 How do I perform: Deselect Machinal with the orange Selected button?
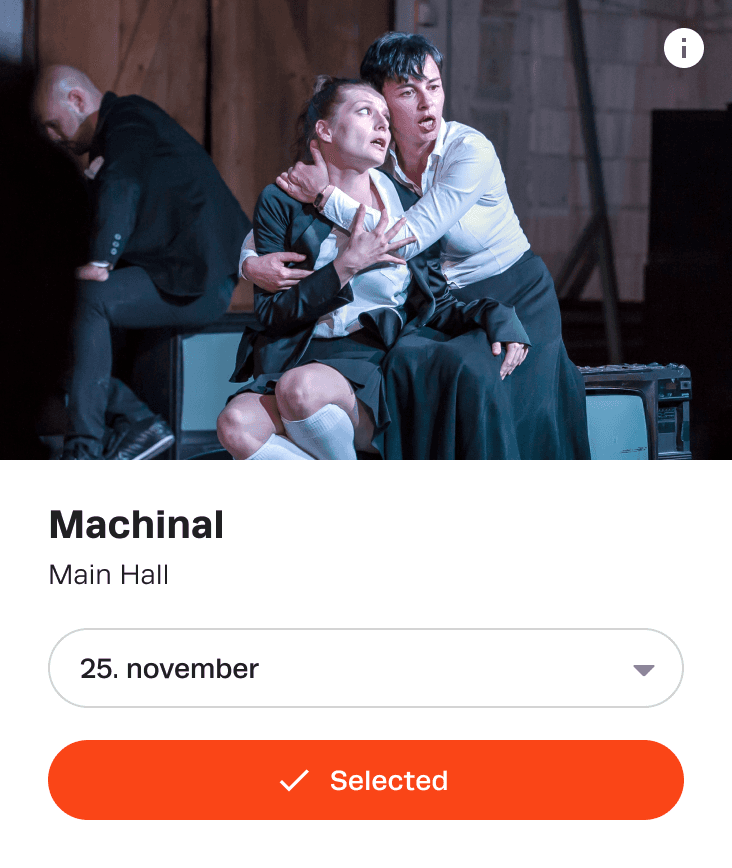click(x=366, y=780)
